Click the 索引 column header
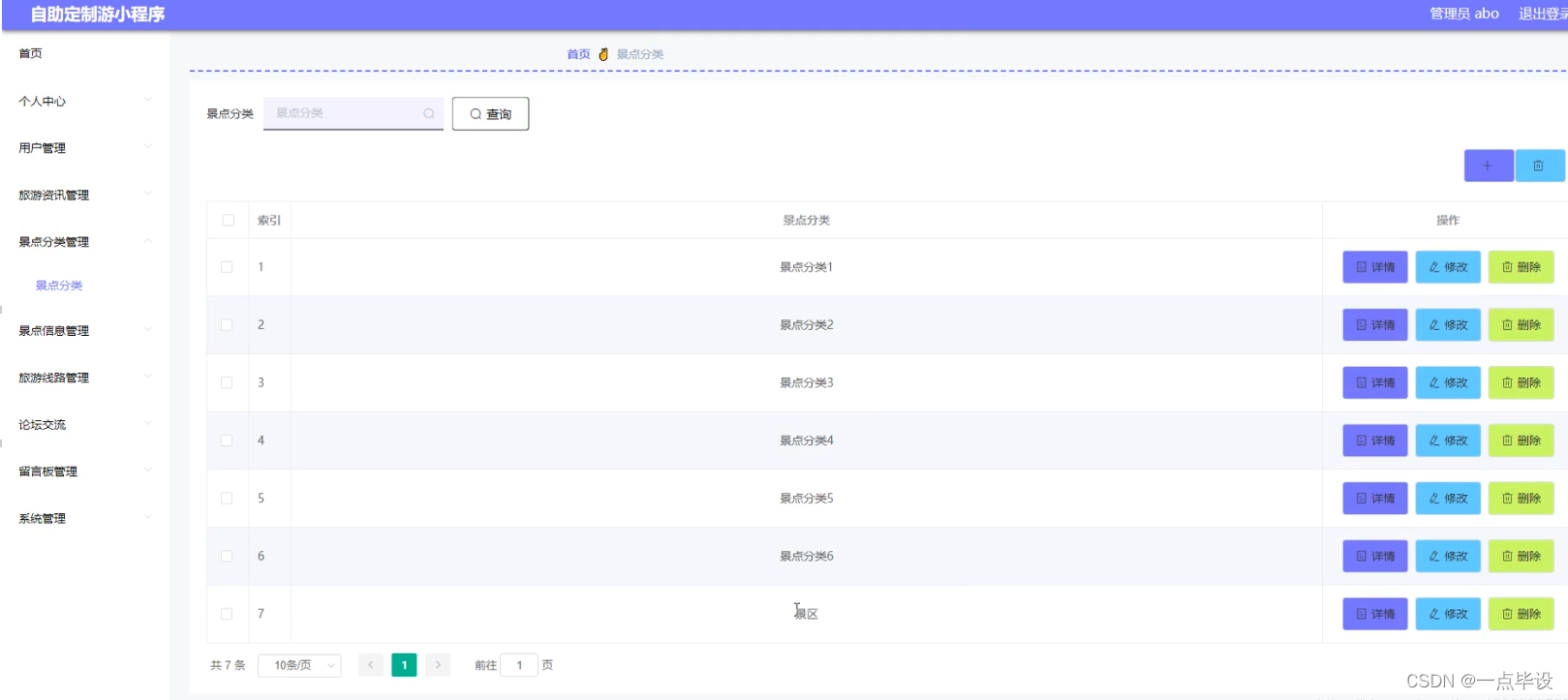 click(x=269, y=221)
